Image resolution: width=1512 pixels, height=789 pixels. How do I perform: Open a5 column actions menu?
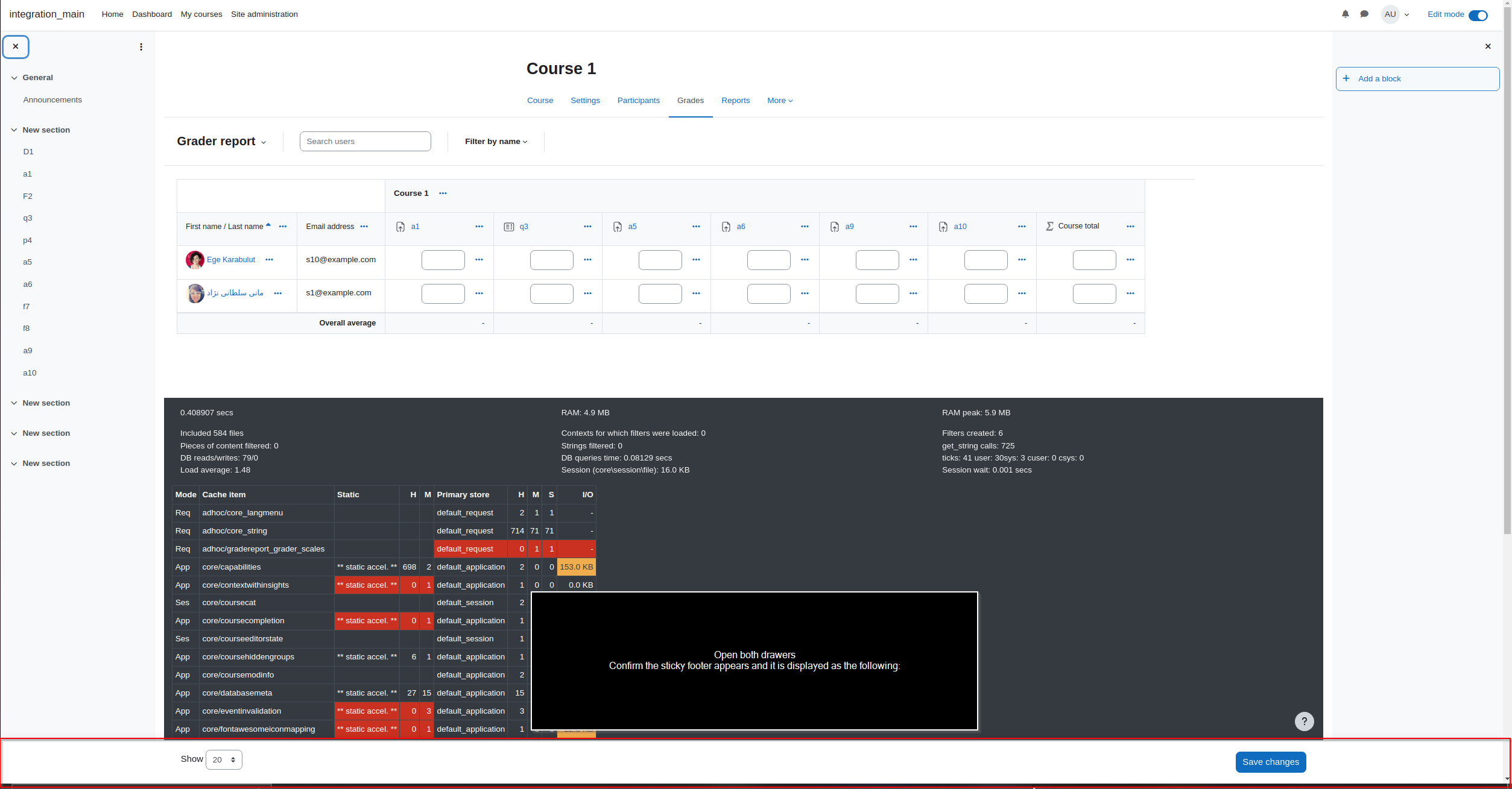pos(697,227)
